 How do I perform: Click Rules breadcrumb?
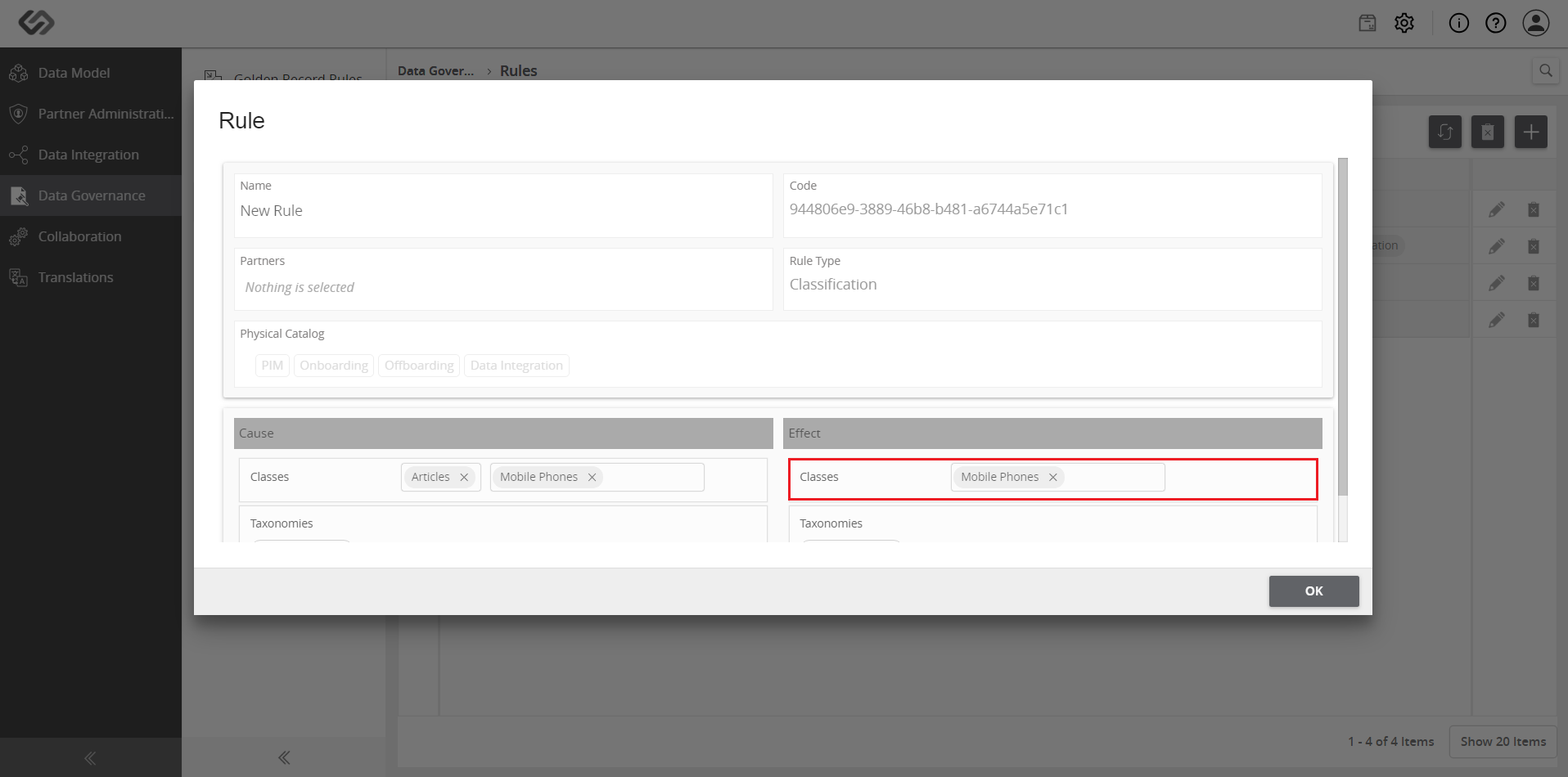click(x=519, y=71)
